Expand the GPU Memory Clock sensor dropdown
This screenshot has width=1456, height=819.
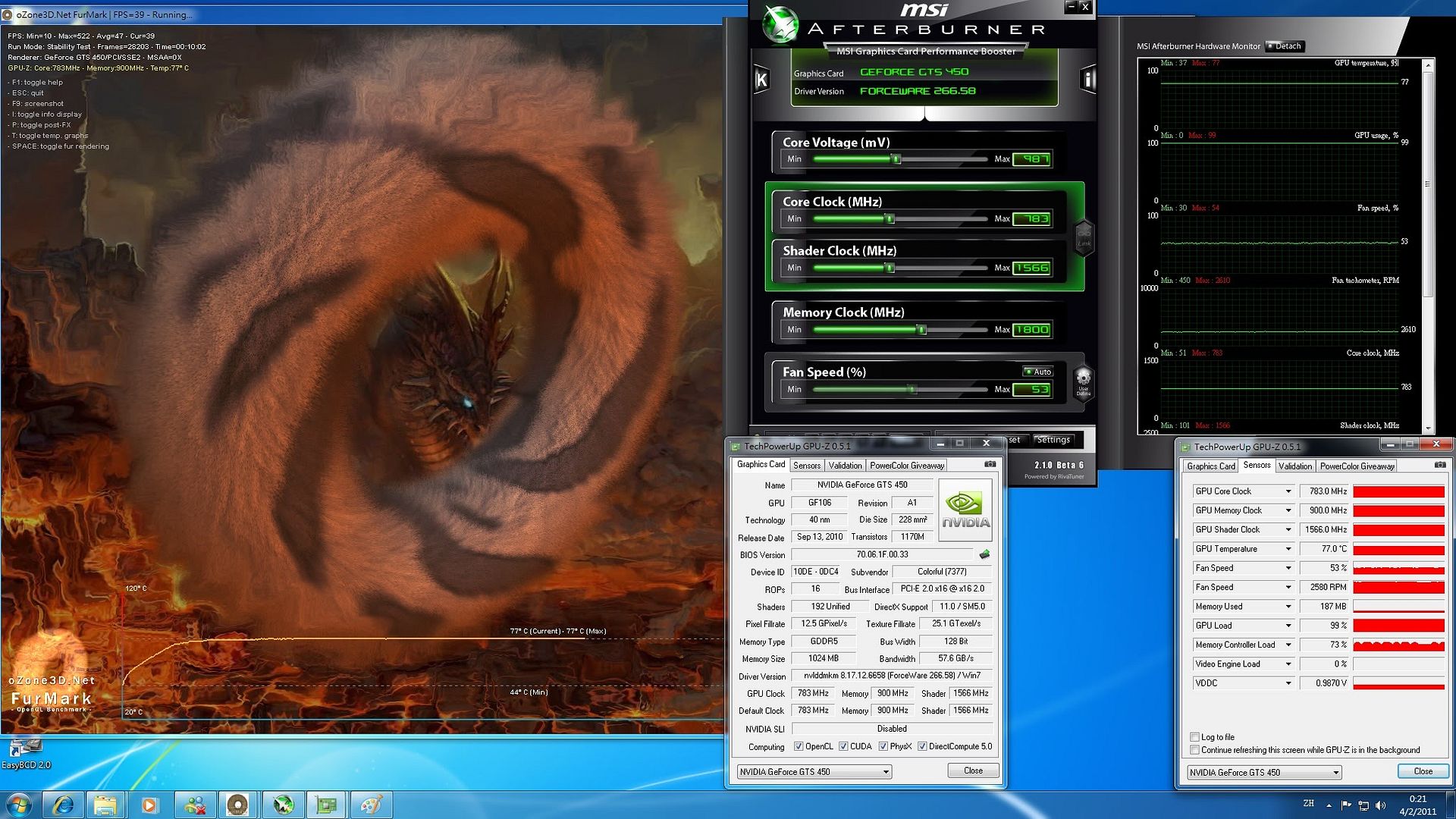point(1288,510)
